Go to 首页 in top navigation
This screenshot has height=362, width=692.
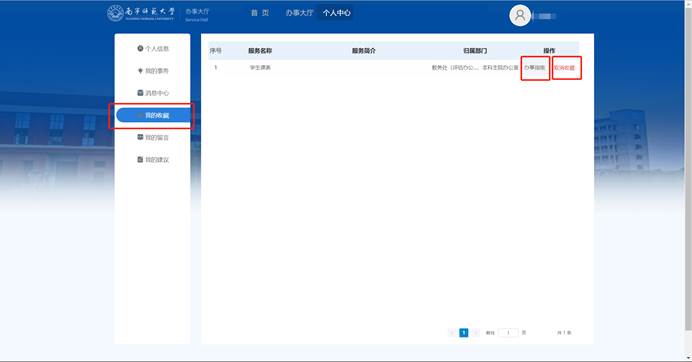pyautogui.click(x=260, y=13)
